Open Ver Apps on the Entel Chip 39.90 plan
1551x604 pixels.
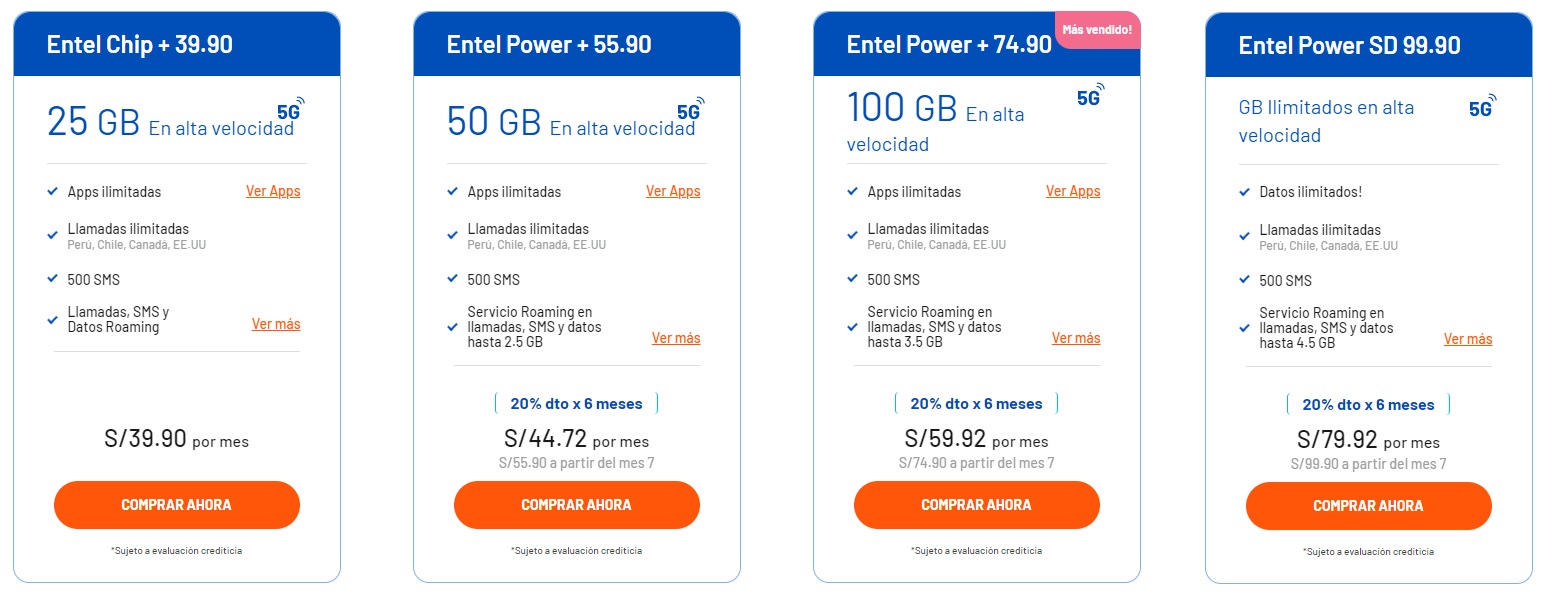273,191
